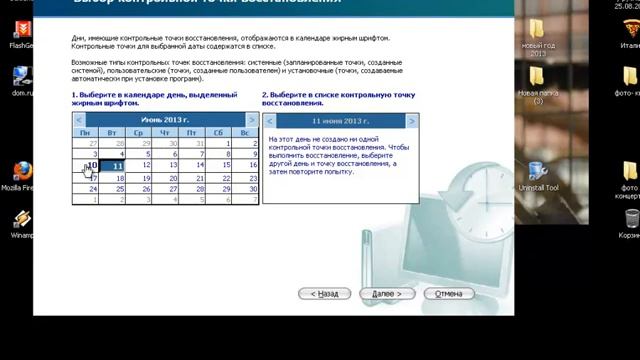Go to next month in calendar
This screenshot has height=360, width=640.
point(252,120)
